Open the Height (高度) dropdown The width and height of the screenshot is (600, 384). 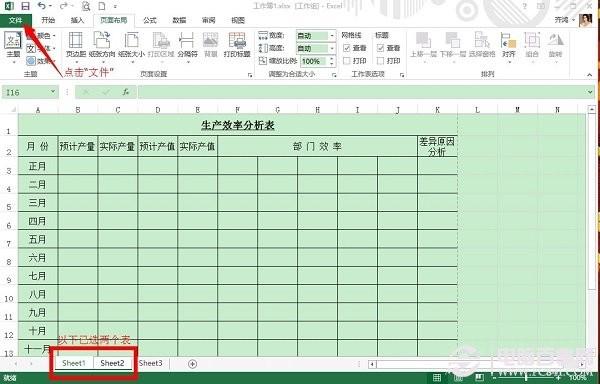[332, 49]
